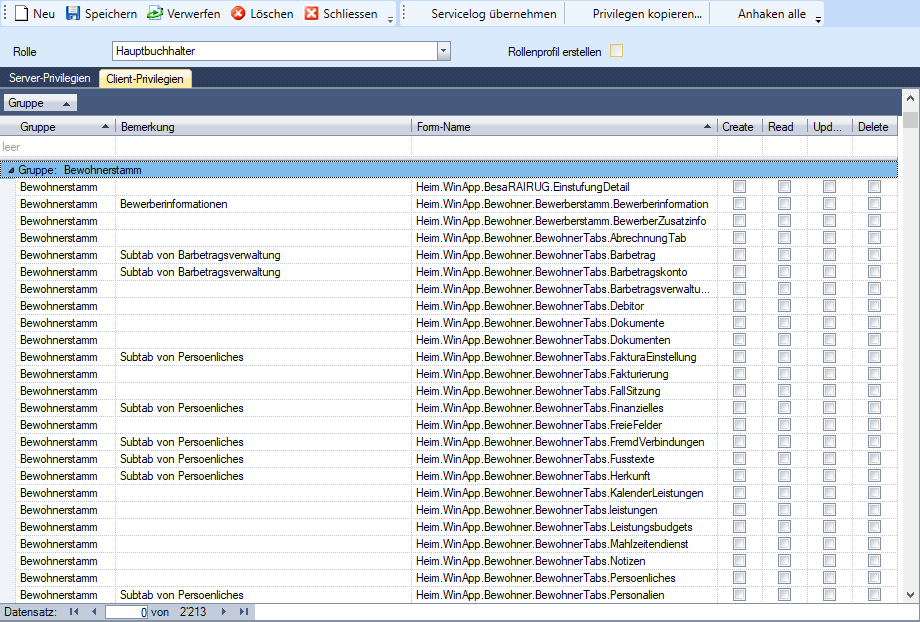Open the toolbar overflow after Anhaken alle

coord(818,18)
